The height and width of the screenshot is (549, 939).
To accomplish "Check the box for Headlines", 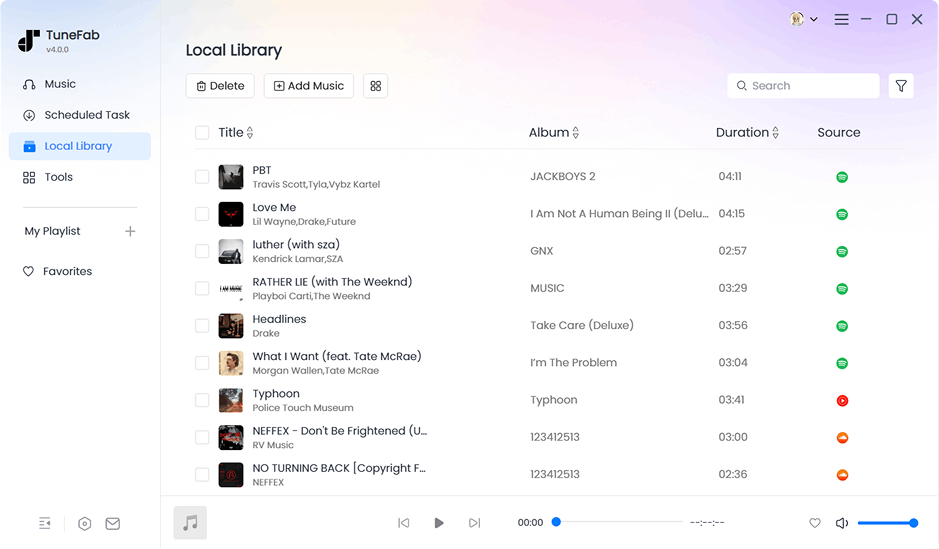I will click(202, 326).
